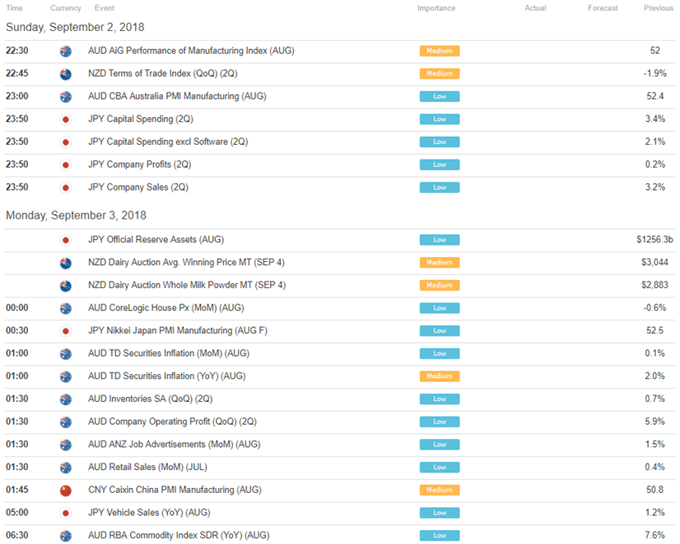Click the NZ flag beside Dairy Auction Avg. Winning Price
This screenshot has width=680, height=544.
coord(65,263)
